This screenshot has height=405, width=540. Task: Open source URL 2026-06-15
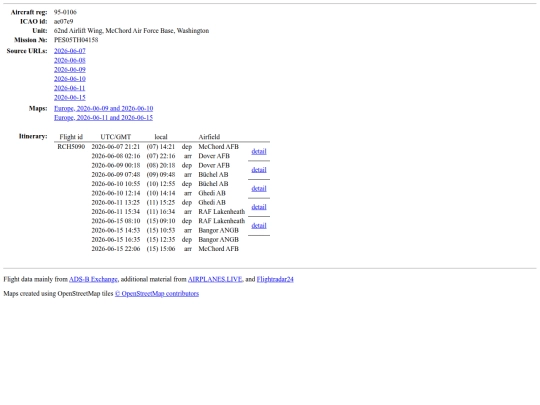point(70,97)
